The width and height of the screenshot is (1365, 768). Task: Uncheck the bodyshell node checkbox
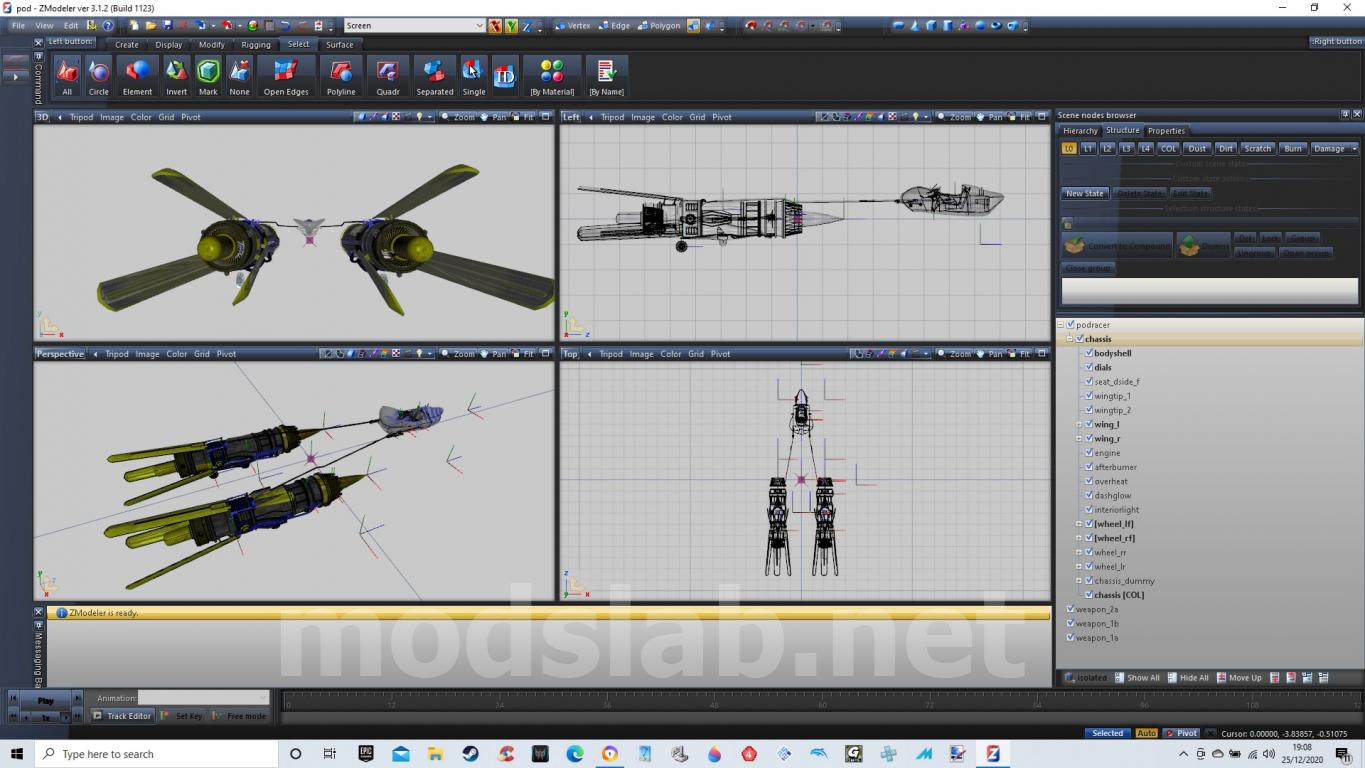(1089, 353)
